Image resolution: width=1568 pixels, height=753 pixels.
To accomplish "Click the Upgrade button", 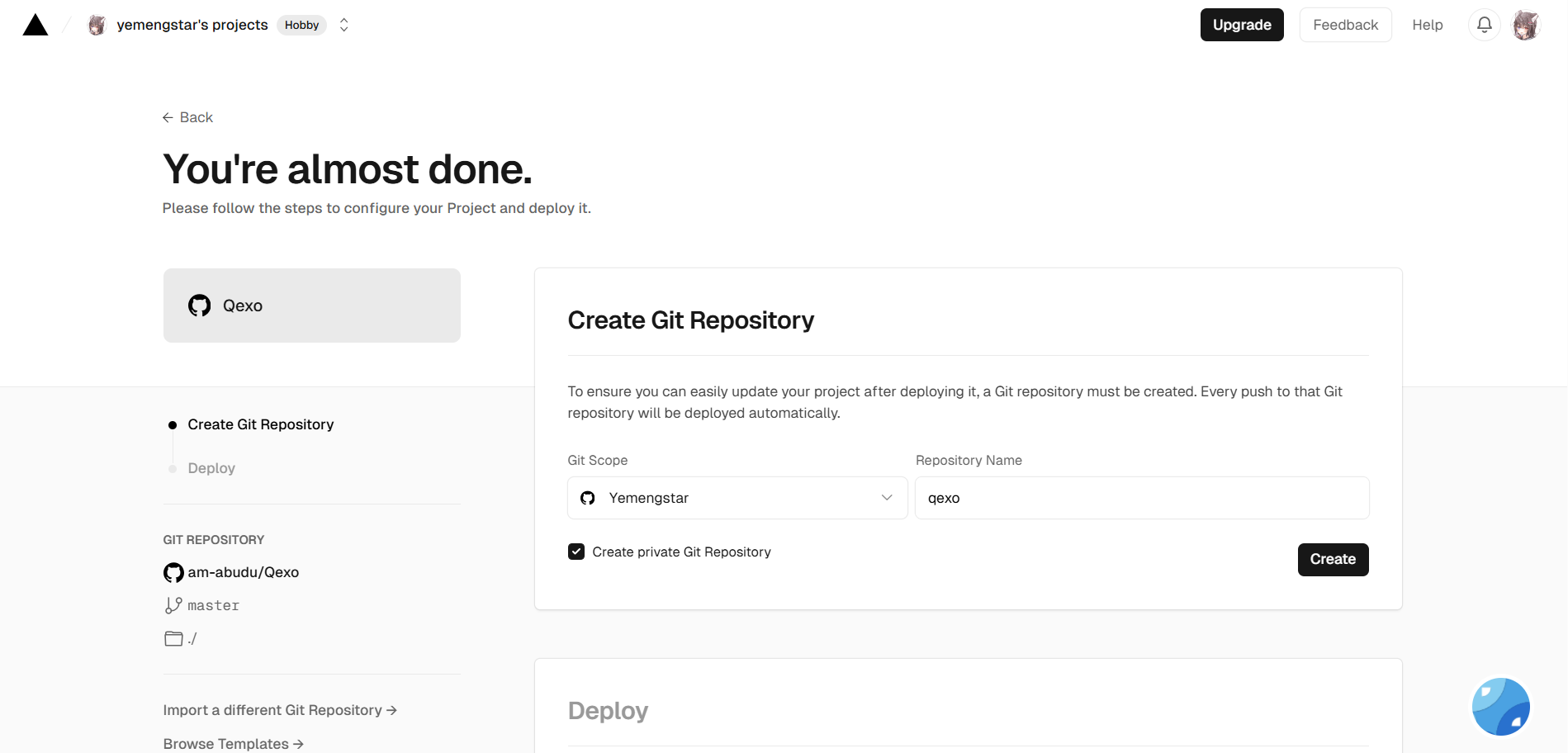I will 1241,25.
